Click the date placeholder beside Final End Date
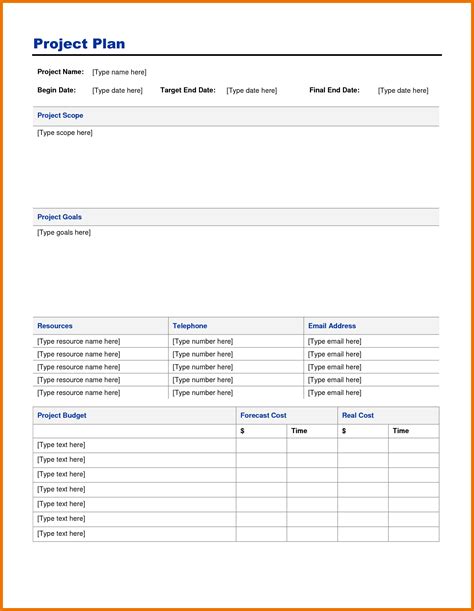 (403, 90)
